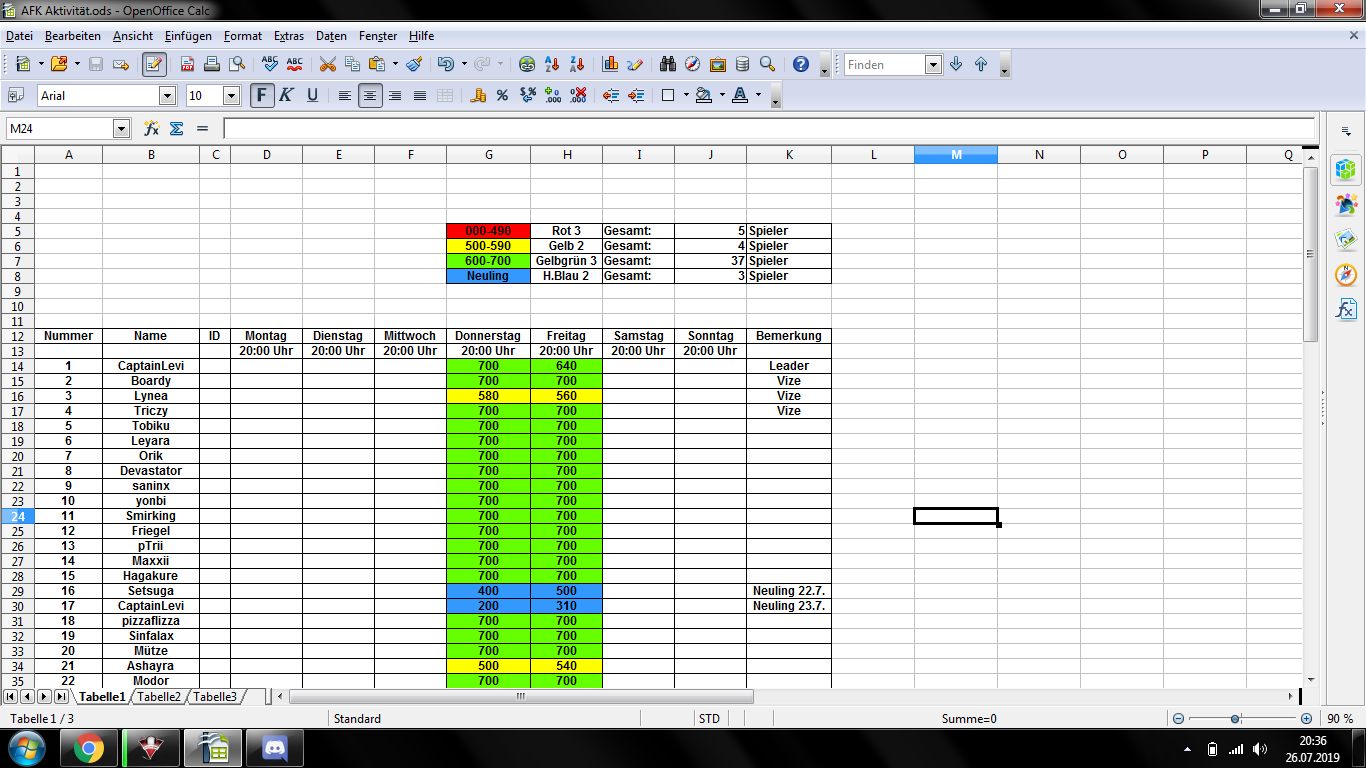Open the Data Sources database icon

click(x=742, y=64)
